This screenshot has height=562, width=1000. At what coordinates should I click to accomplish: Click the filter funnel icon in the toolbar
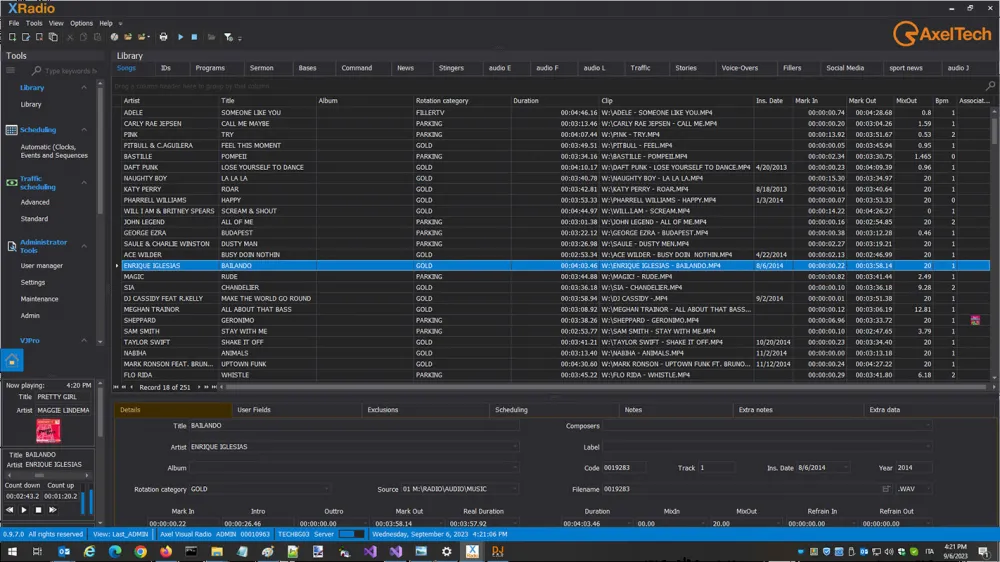(x=228, y=37)
